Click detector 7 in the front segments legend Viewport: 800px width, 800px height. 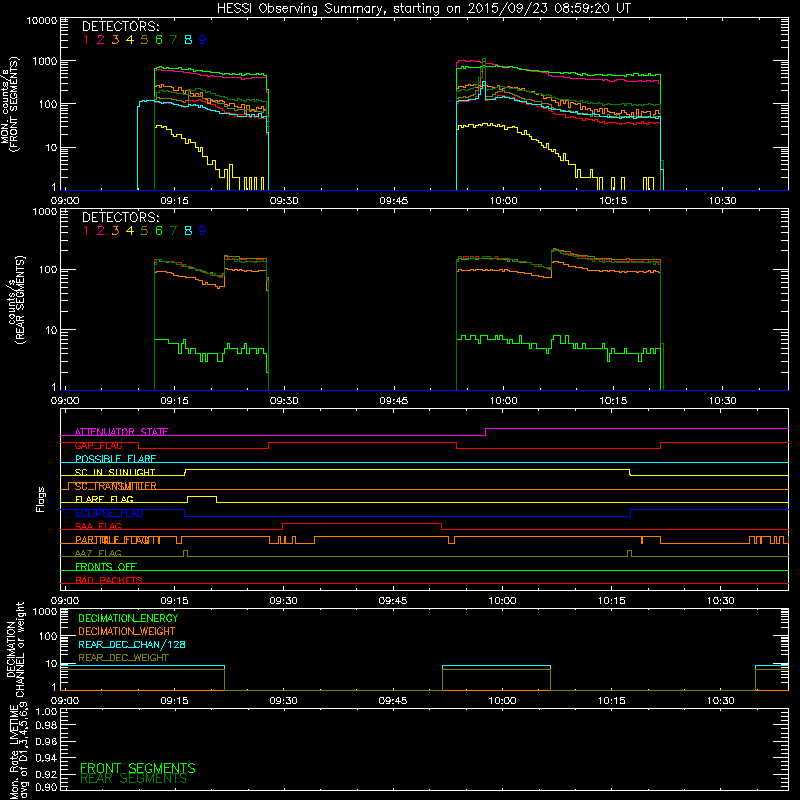[x=173, y=40]
